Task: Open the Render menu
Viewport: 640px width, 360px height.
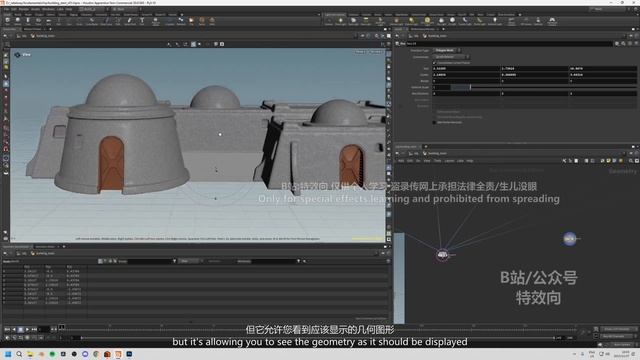Action: click(x=24, y=9)
